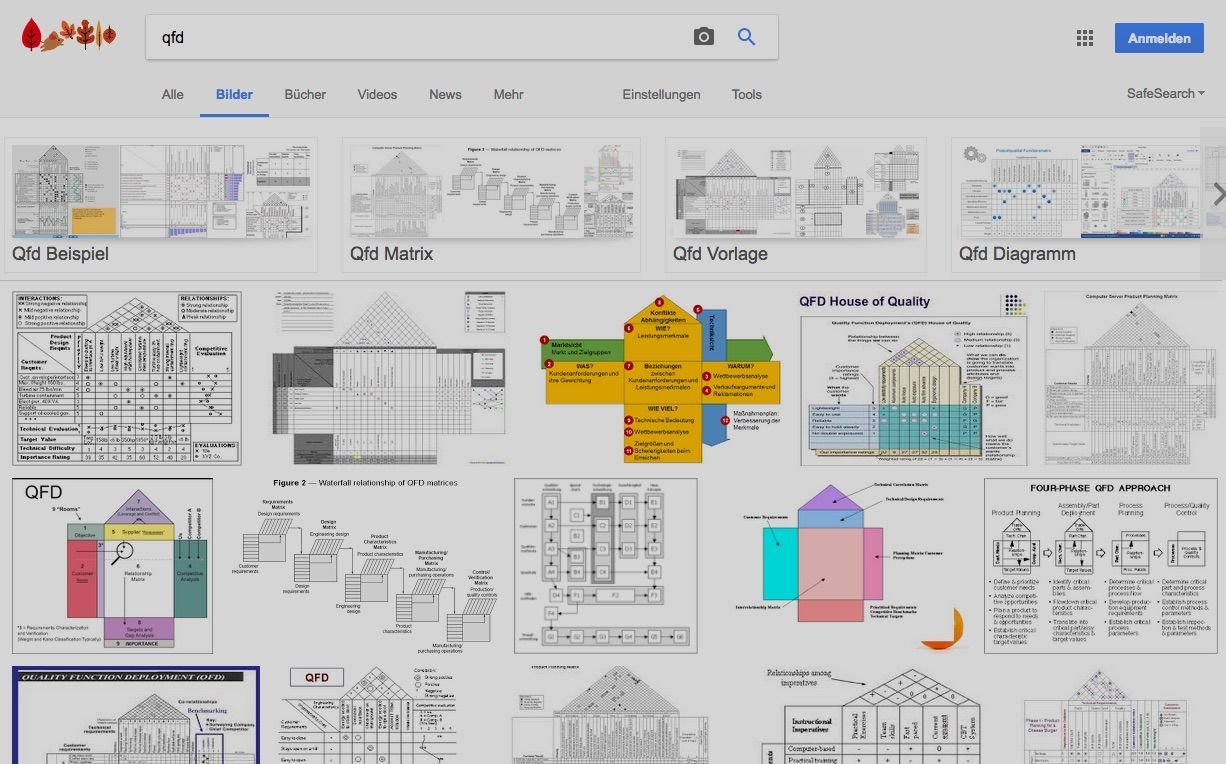Switch to the Videos tab
The image size is (1226, 764).
[x=377, y=95]
